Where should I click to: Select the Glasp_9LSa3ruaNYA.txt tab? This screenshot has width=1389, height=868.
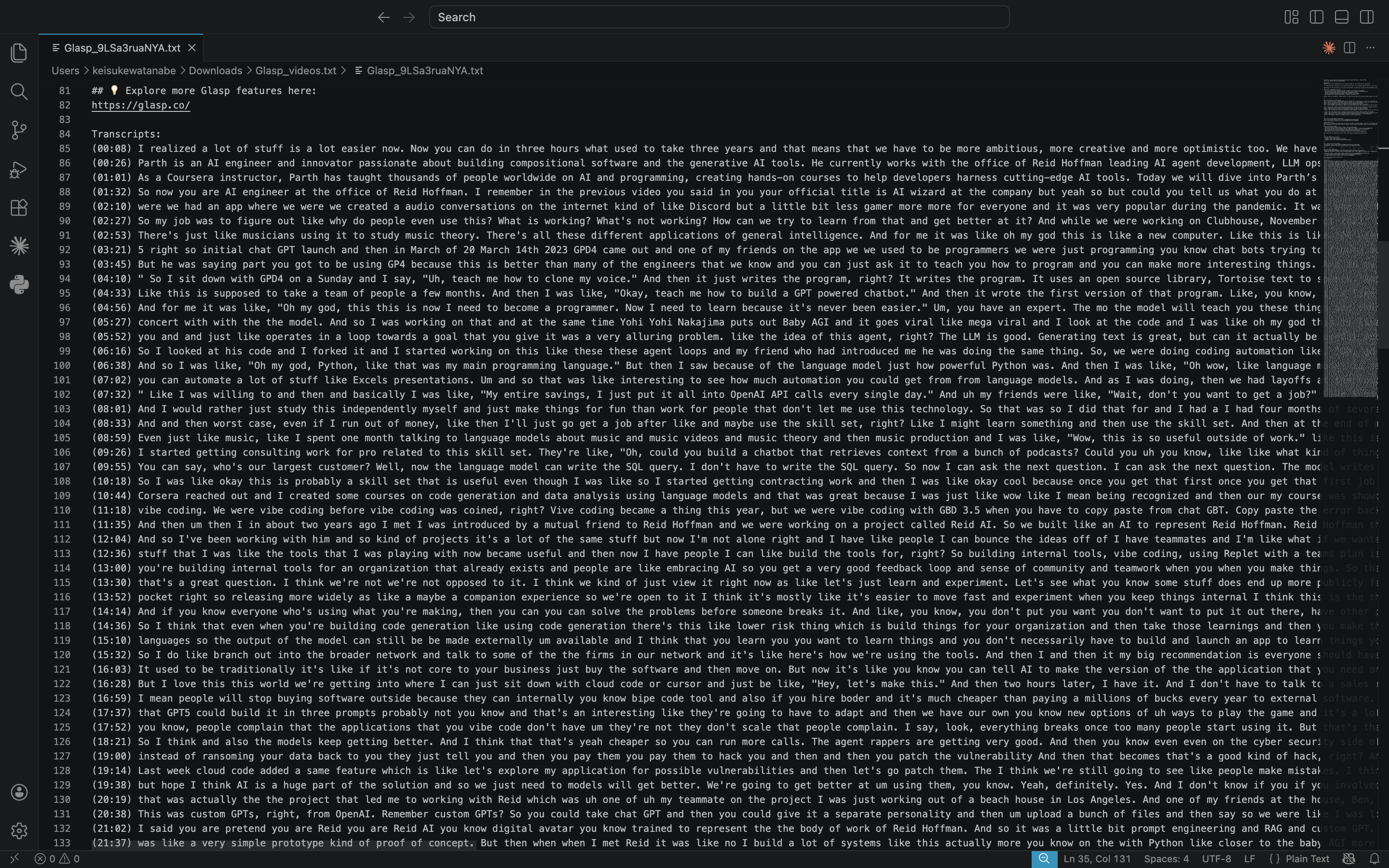click(122, 48)
